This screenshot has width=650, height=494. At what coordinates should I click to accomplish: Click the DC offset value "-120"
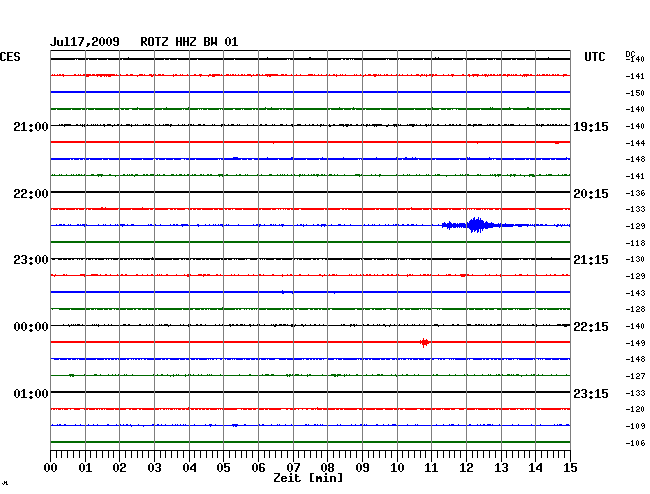(635, 409)
